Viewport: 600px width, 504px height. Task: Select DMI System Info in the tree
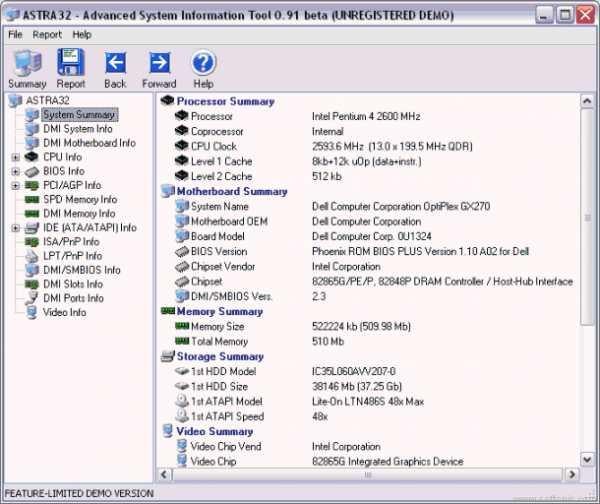click(78, 129)
